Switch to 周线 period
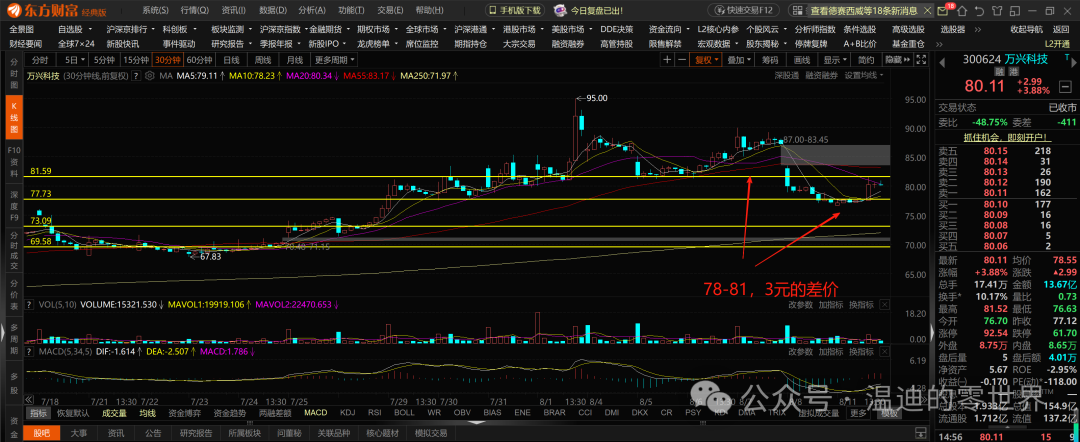Viewport: 1080px width, 442px height. point(263,60)
